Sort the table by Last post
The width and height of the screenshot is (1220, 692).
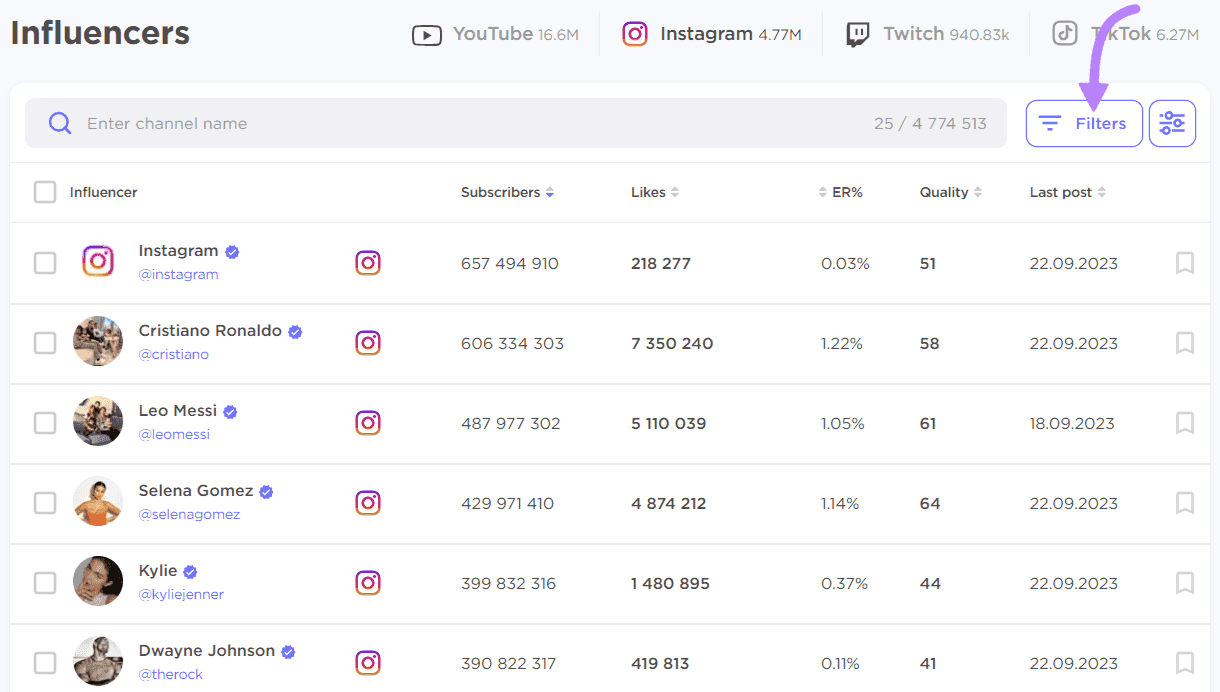pos(1068,192)
